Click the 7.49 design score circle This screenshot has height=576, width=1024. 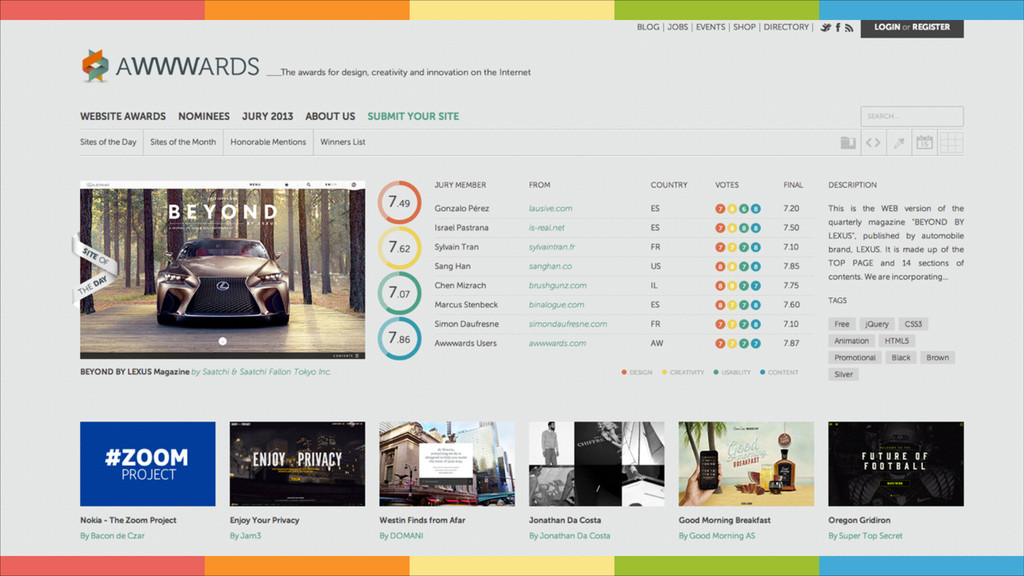point(399,202)
